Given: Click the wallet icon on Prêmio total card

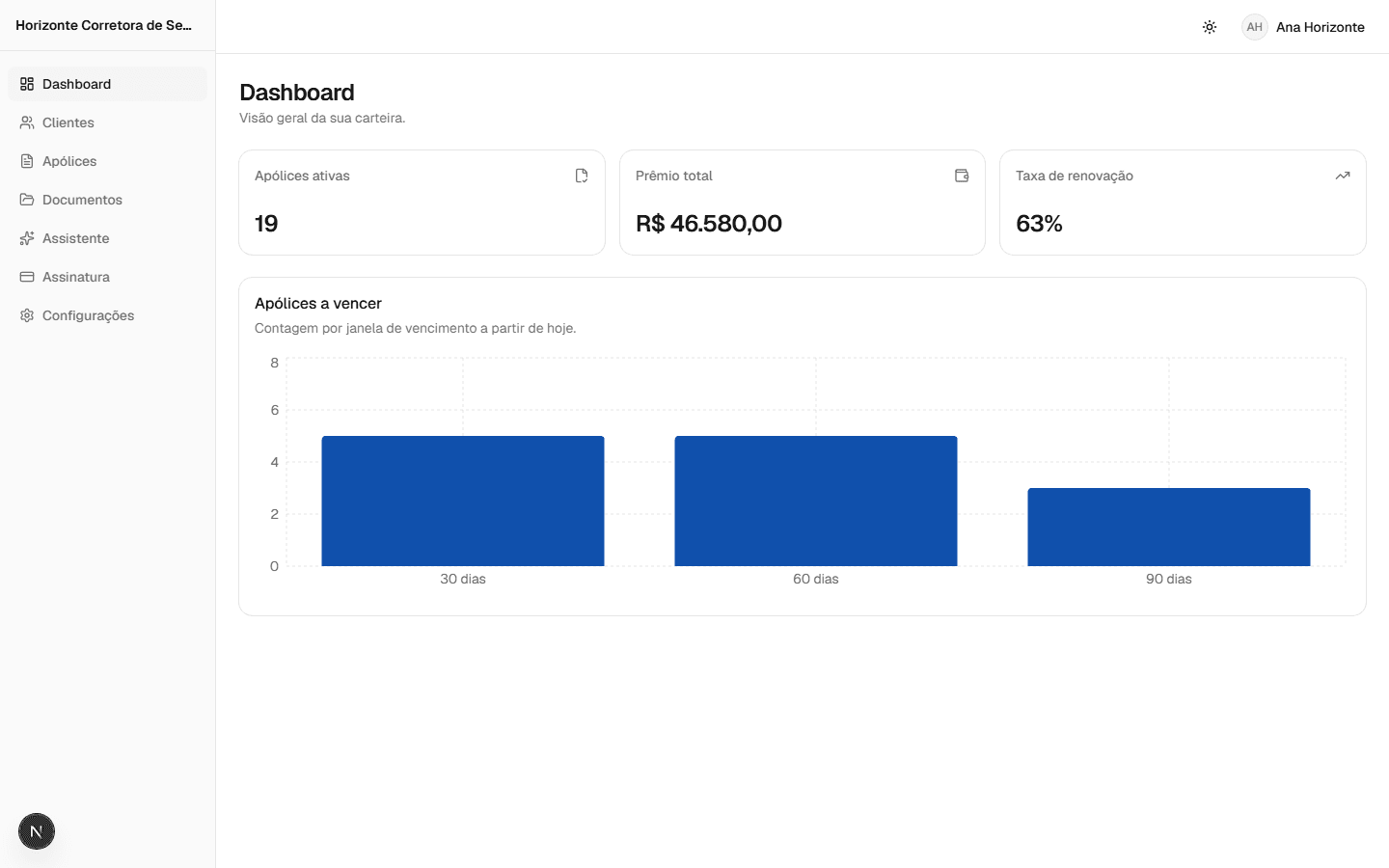Looking at the screenshot, I should pyautogui.click(x=962, y=176).
